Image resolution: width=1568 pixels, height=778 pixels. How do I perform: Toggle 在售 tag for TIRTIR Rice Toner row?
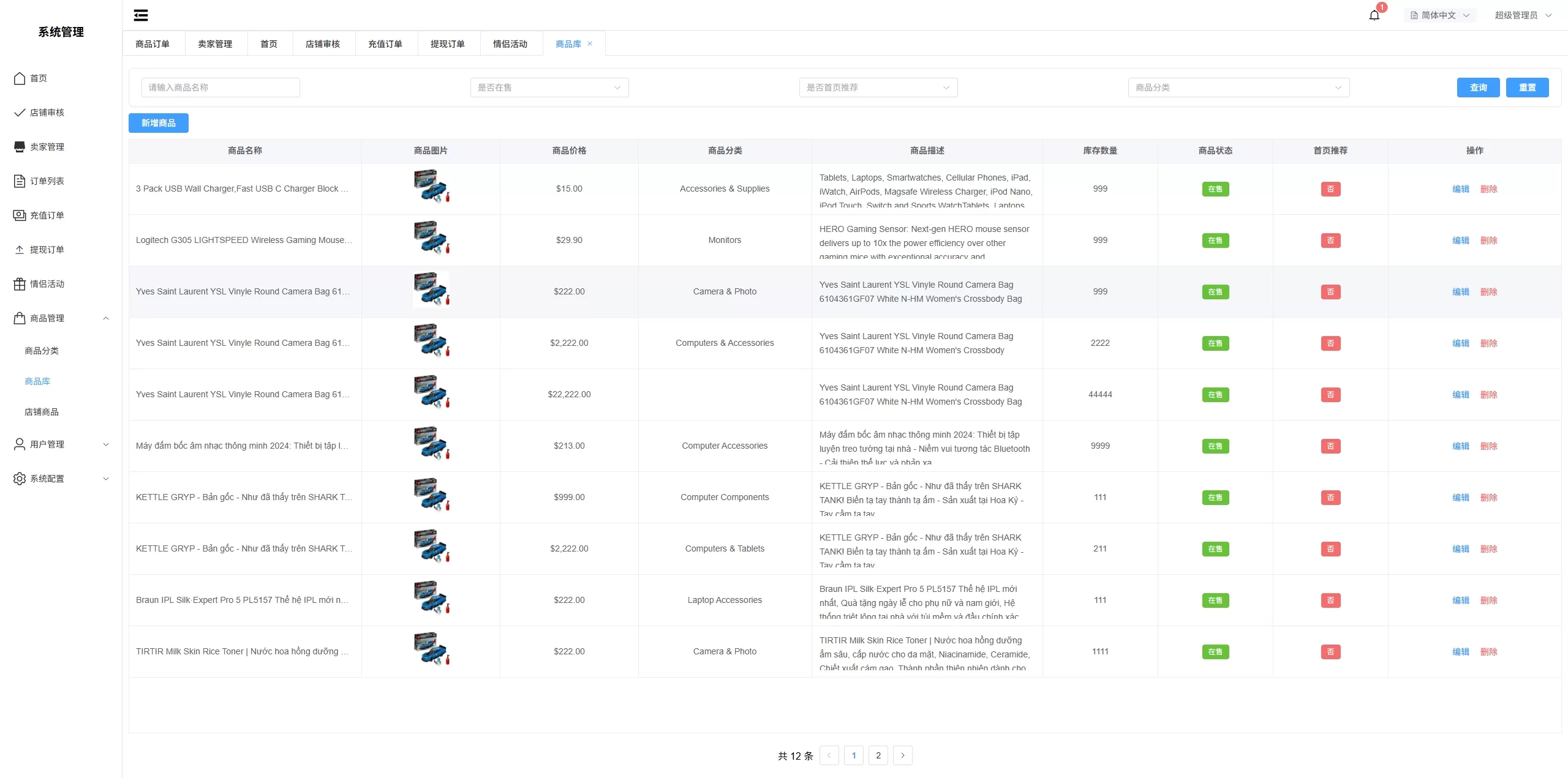coord(1215,652)
